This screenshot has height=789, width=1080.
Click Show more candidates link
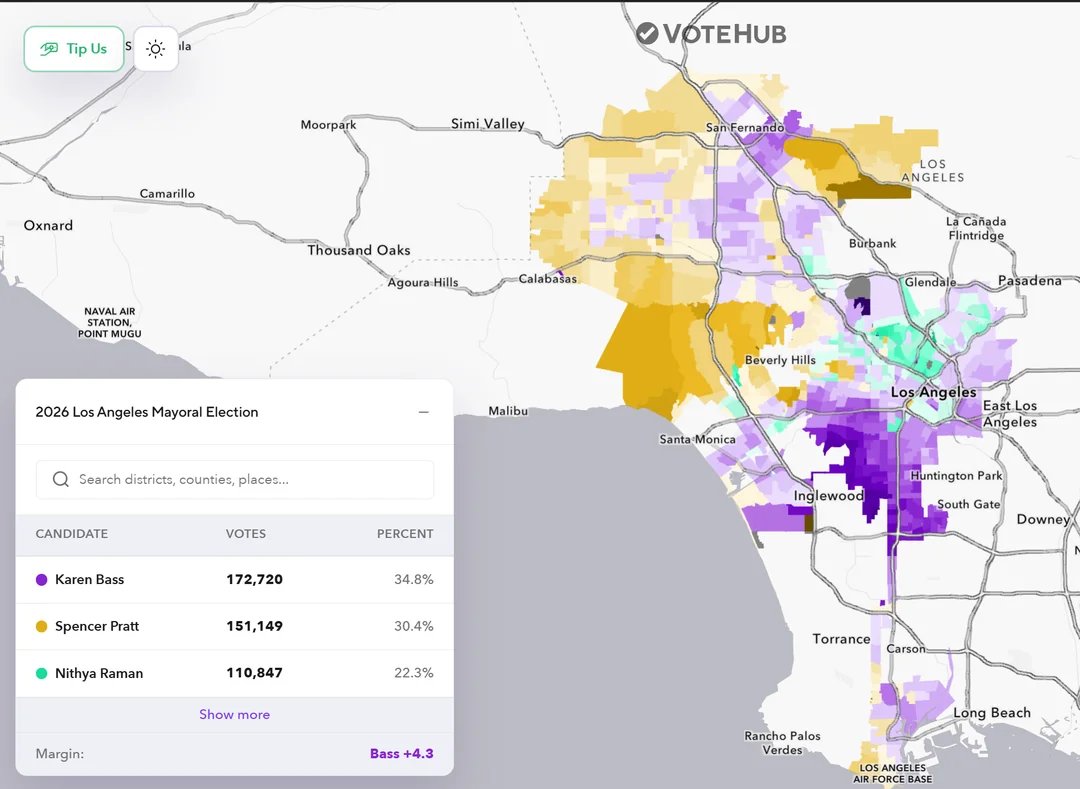tap(234, 714)
